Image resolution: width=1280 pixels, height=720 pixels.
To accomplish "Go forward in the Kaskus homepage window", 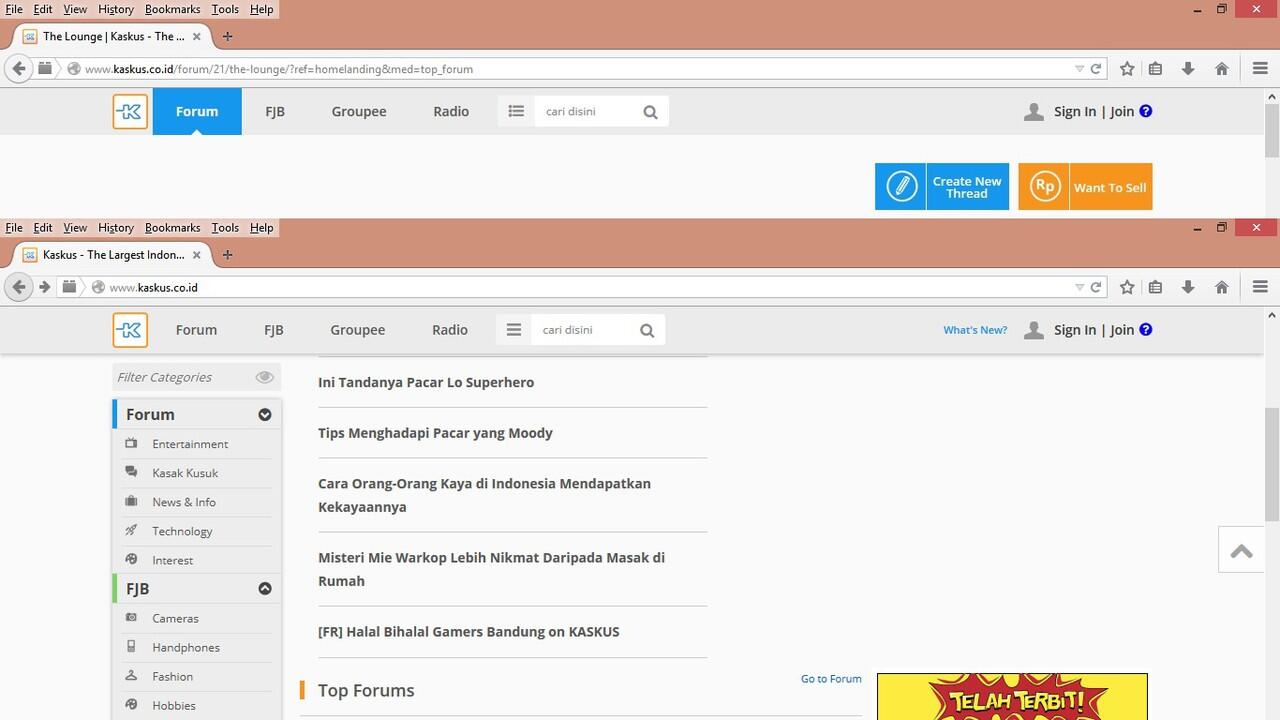I will (x=45, y=287).
